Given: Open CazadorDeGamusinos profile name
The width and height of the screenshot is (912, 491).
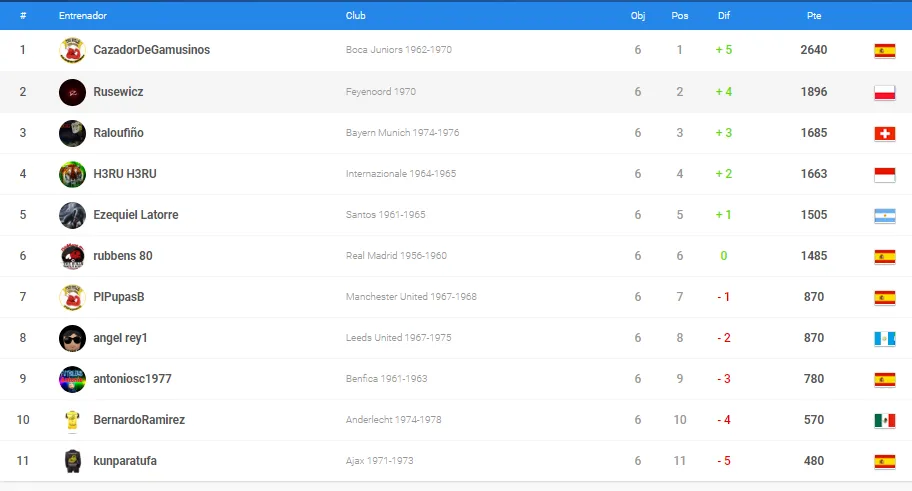Looking at the screenshot, I should pos(151,49).
